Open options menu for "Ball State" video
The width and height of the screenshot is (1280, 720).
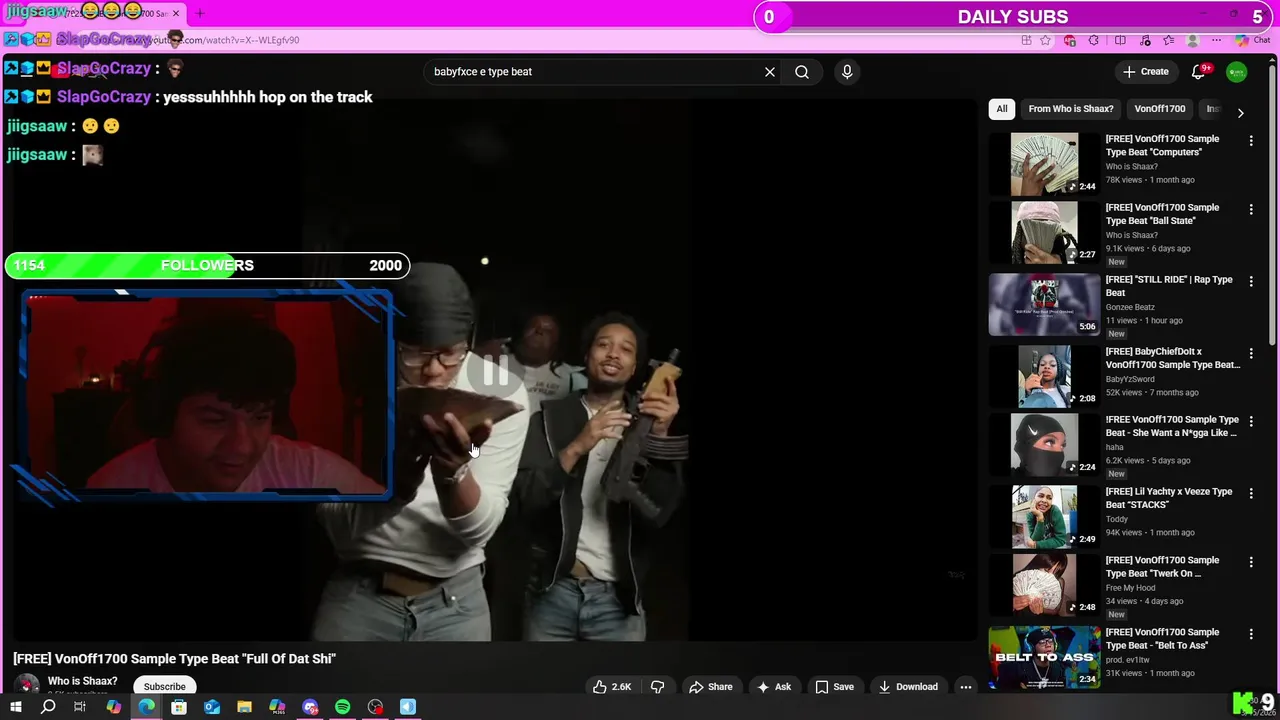[1251, 209]
